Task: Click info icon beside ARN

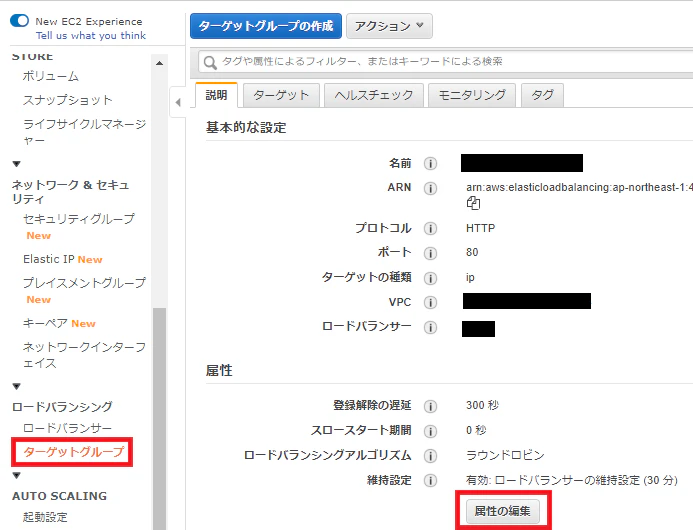Action: pyautogui.click(x=430, y=188)
